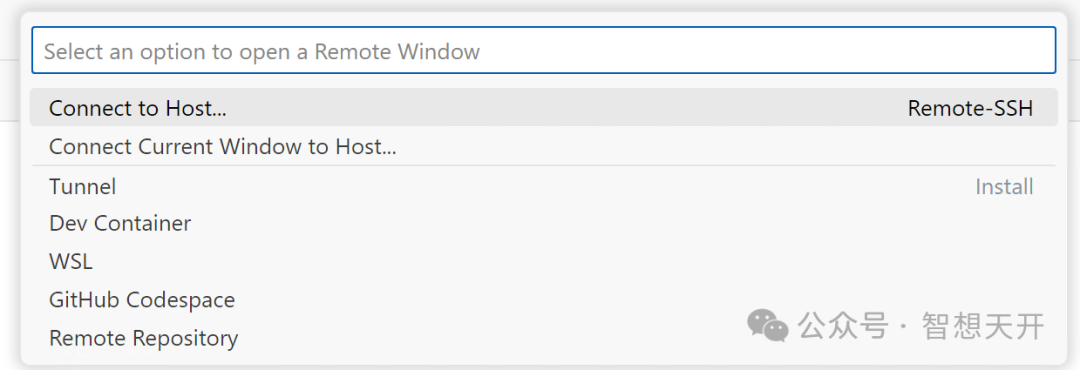The height and width of the screenshot is (370, 1080).
Task: Select the GitHub Codespace entry
Action: (x=543, y=300)
